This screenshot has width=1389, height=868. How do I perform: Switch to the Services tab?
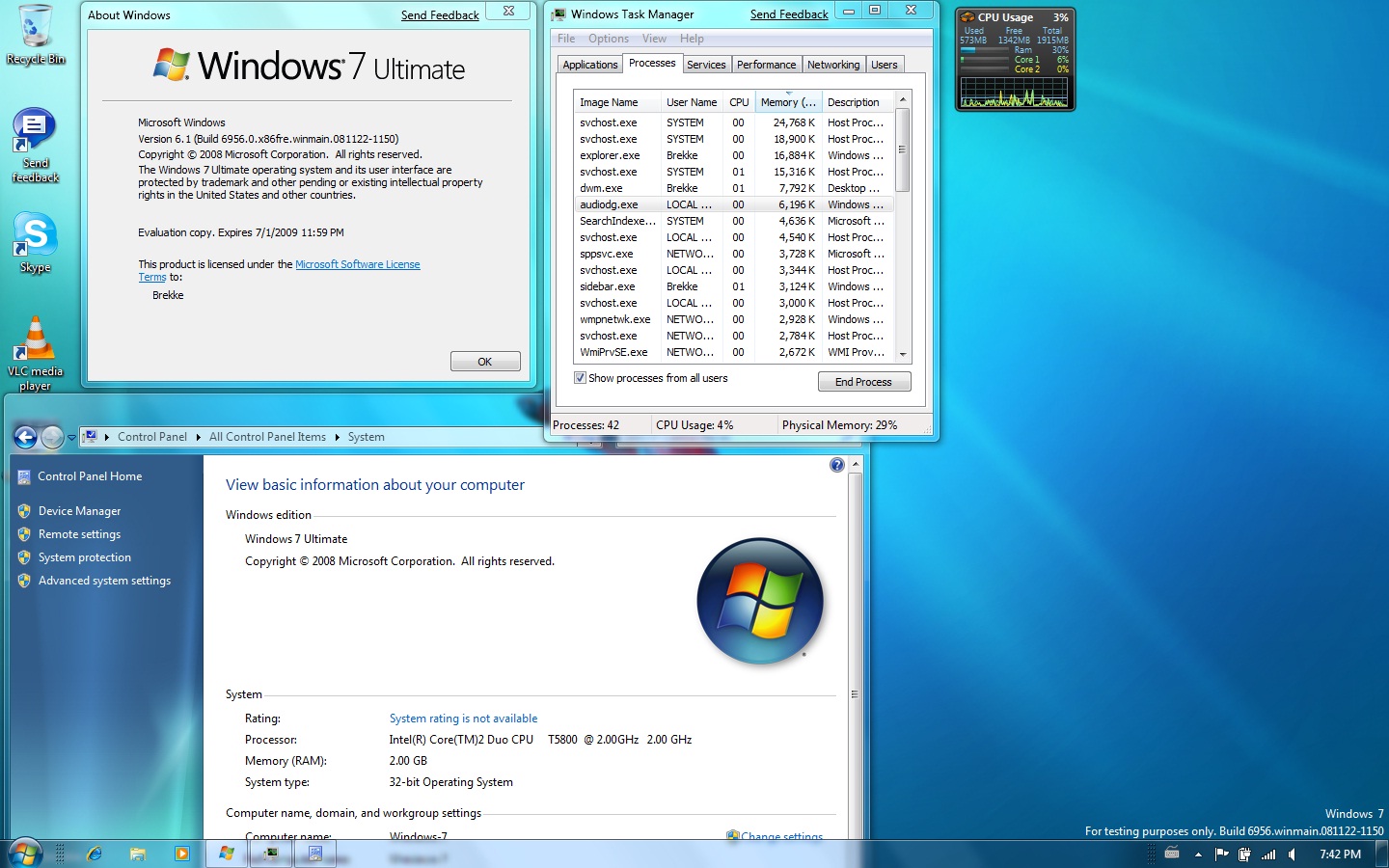tap(706, 65)
